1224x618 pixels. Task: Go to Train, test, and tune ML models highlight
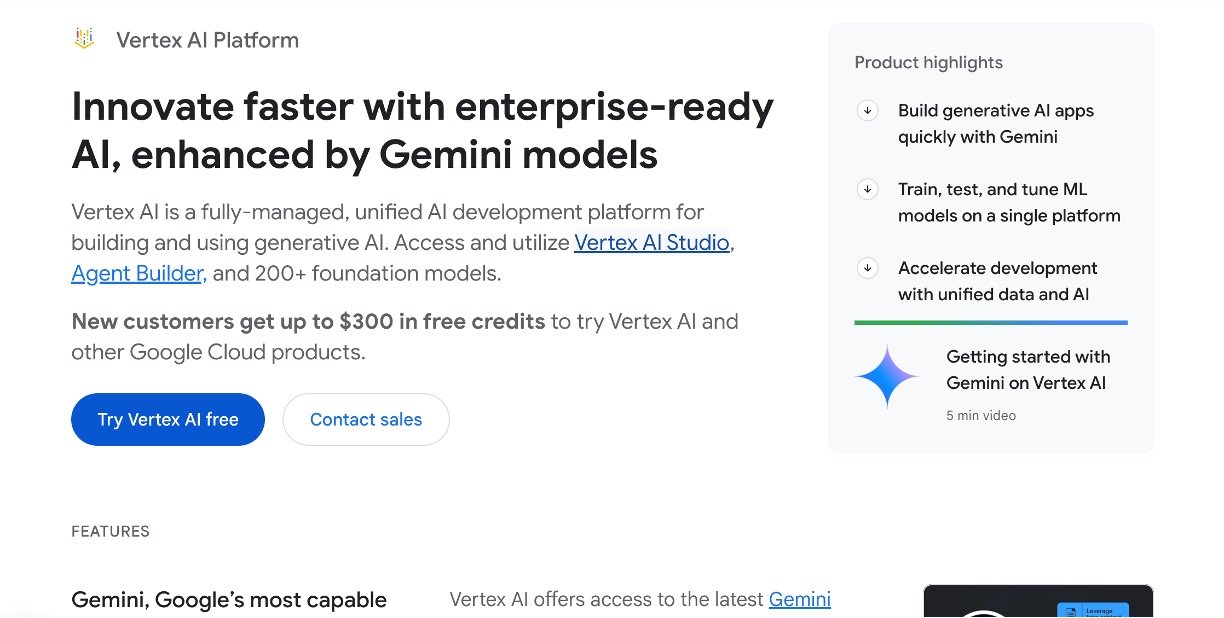[x=1008, y=202]
